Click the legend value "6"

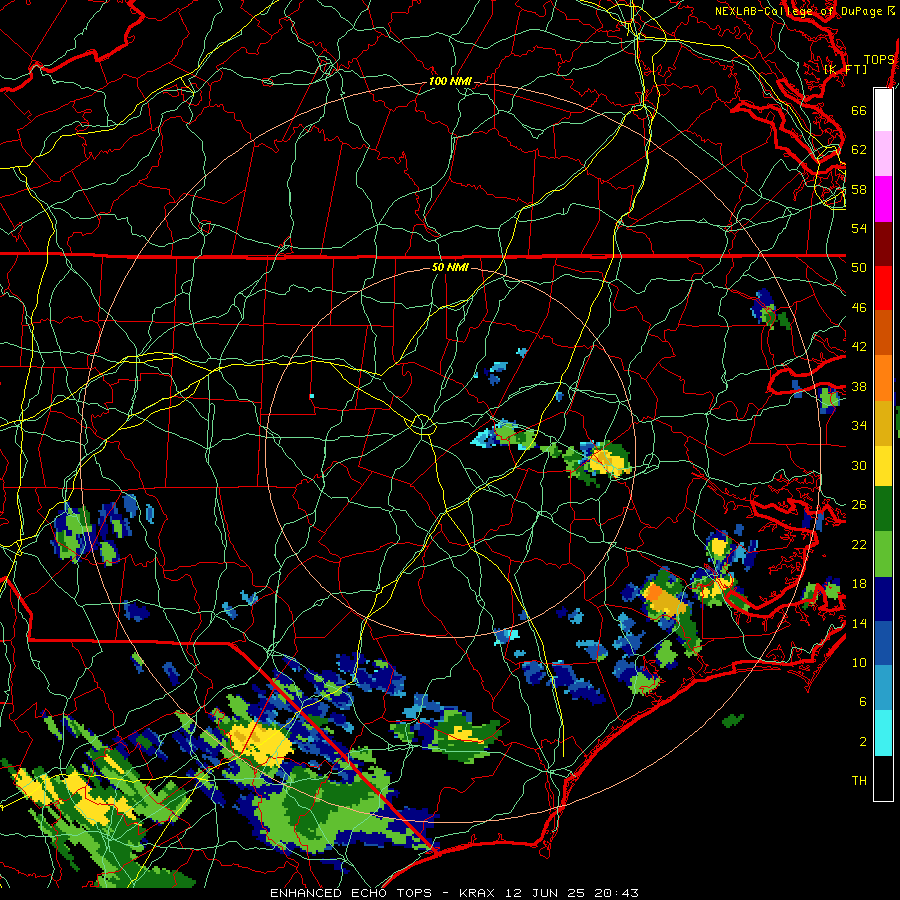click(863, 702)
